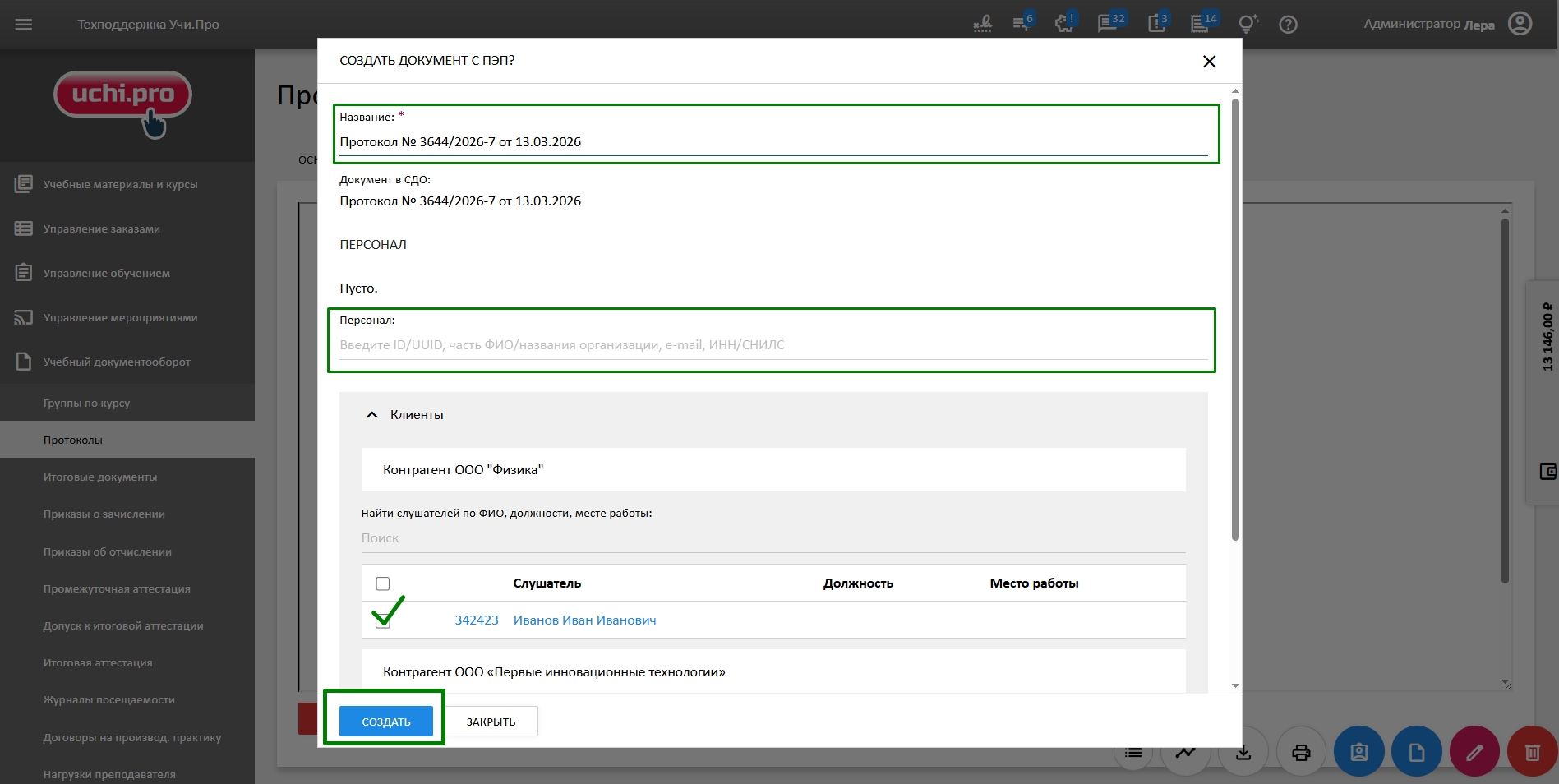Click the electronic signature icon in header

click(982, 24)
